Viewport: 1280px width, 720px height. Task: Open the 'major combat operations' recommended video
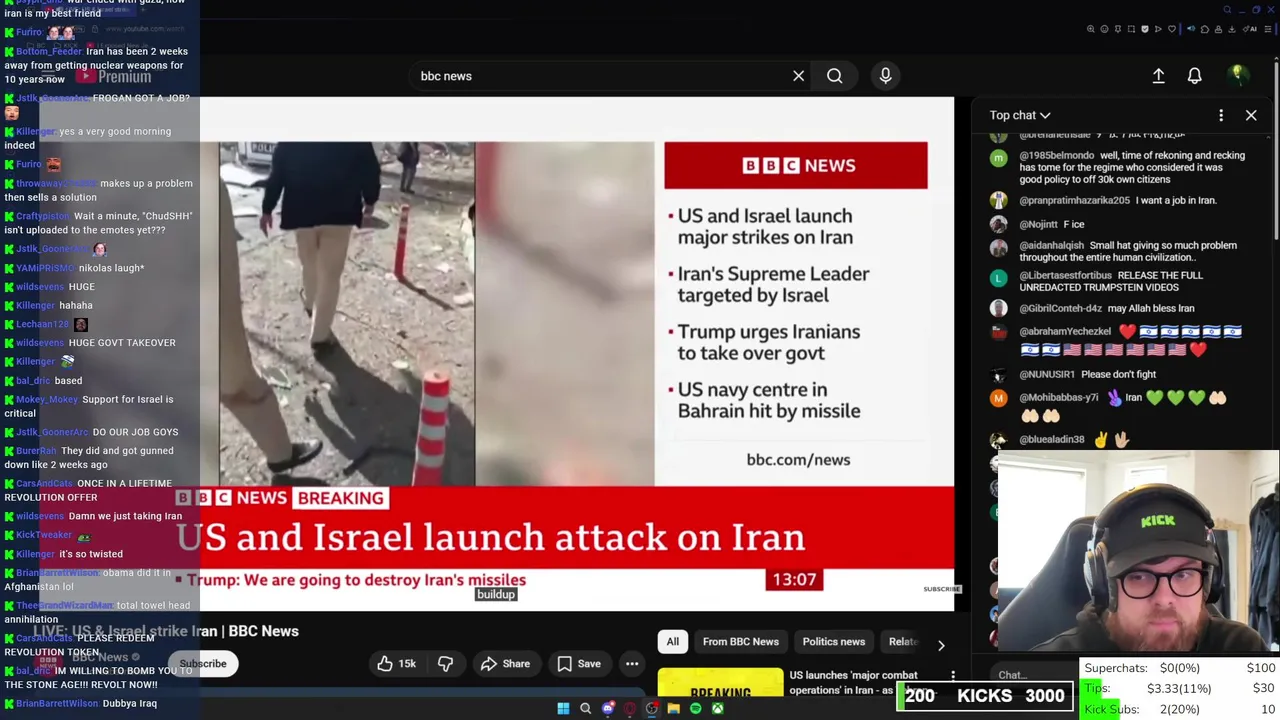pos(854,683)
